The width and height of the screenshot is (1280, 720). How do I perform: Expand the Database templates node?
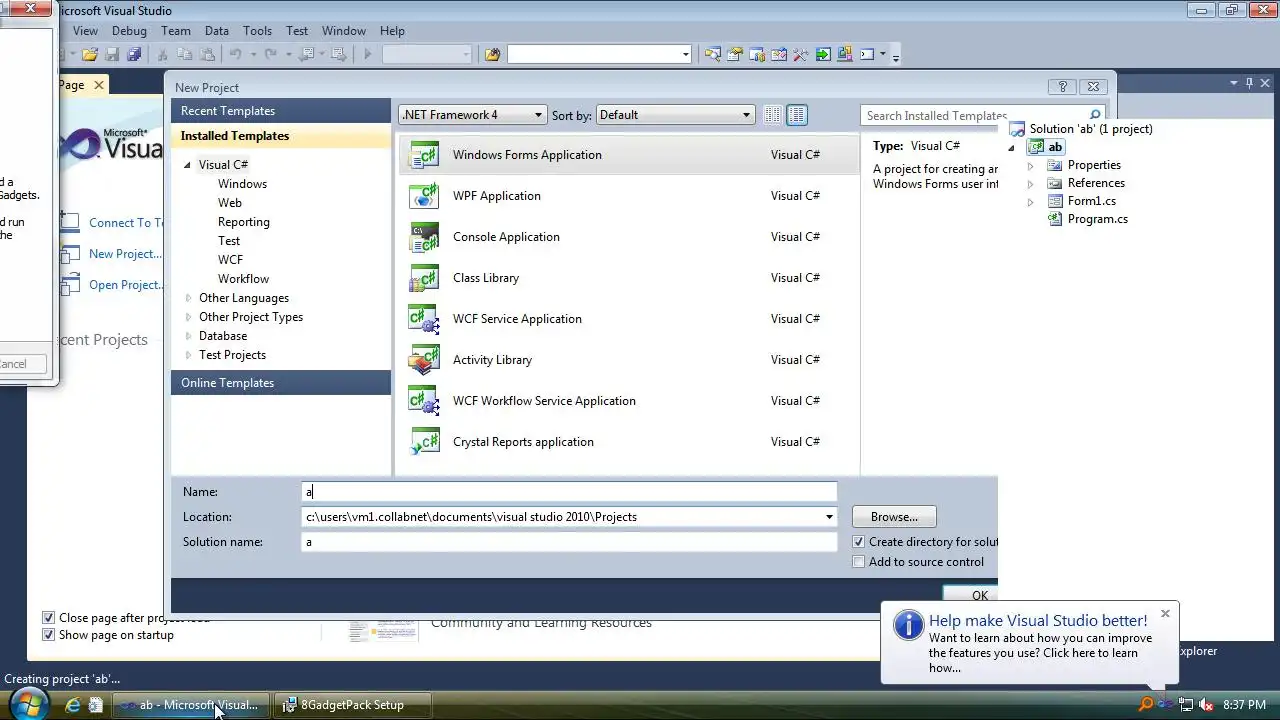(187, 336)
